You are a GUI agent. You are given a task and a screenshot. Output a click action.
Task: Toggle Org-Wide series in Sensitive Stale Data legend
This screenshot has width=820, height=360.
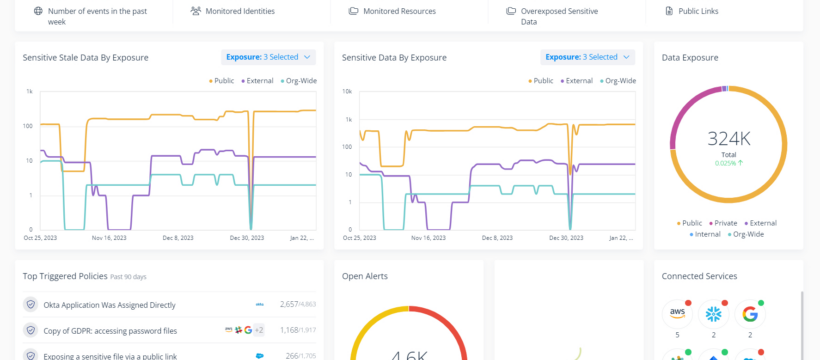299,81
